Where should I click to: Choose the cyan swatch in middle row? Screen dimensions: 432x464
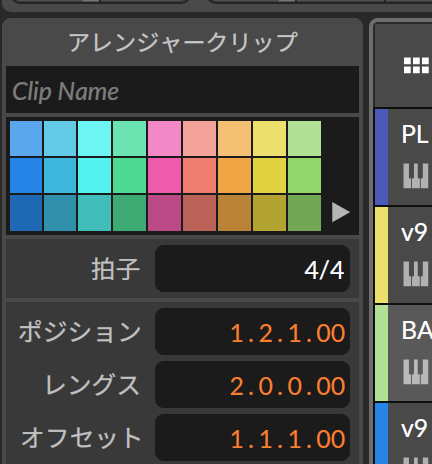pyautogui.click(x=94, y=175)
